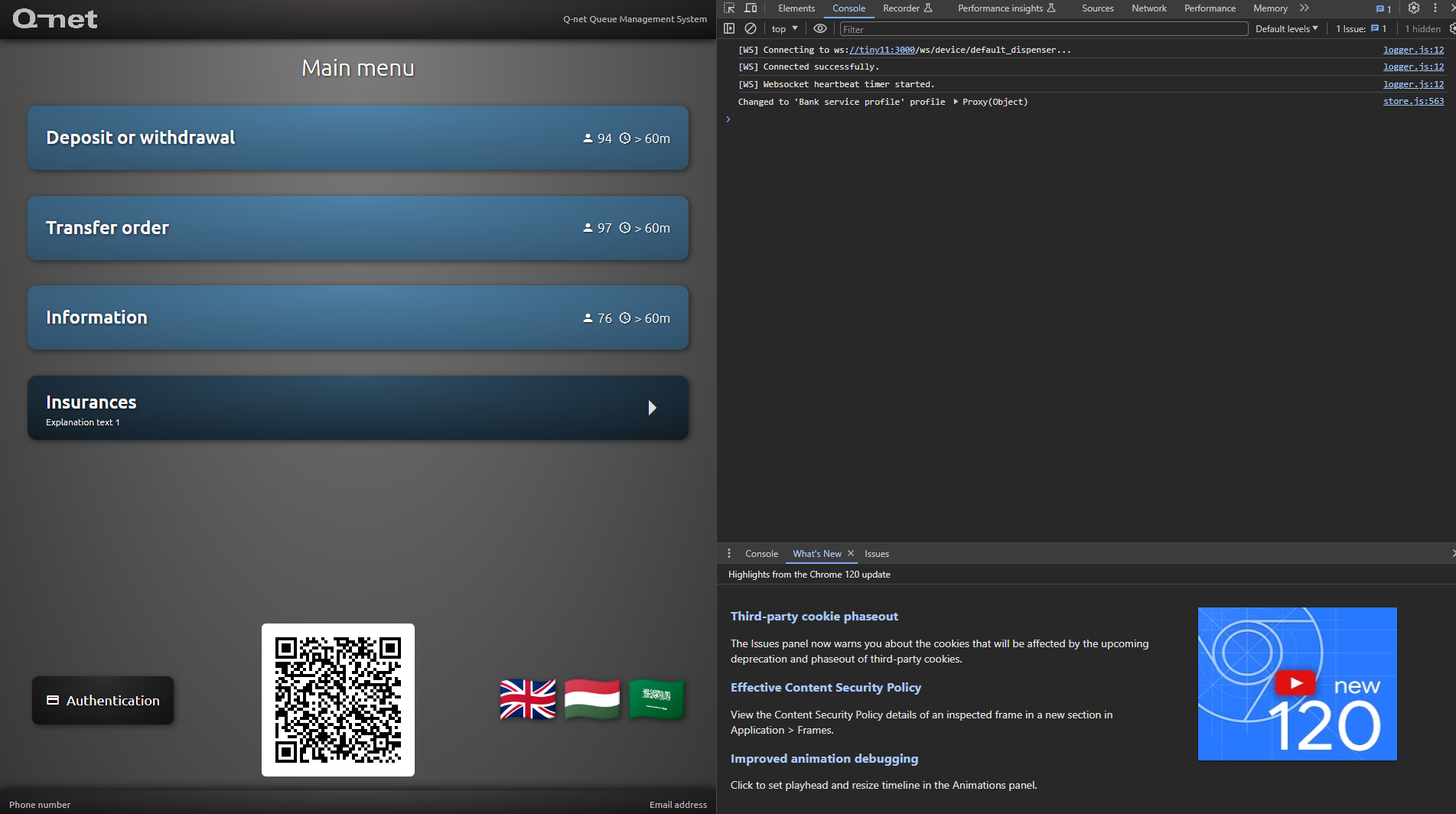
Task: Open the Authentication button
Action: 103,700
